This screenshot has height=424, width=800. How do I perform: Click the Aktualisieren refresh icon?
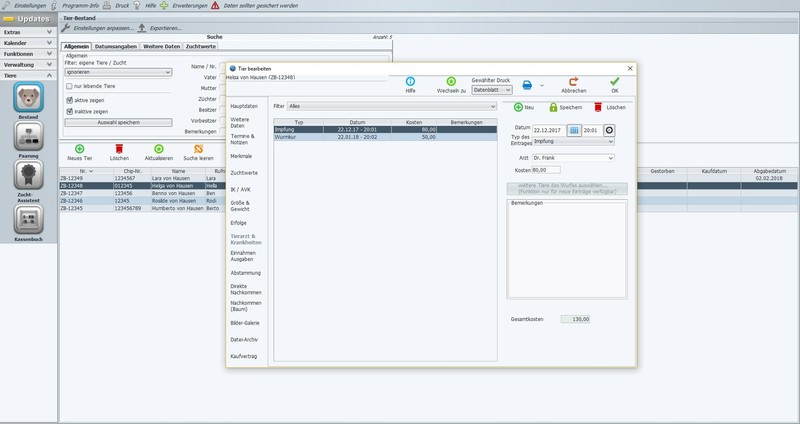coord(159,149)
